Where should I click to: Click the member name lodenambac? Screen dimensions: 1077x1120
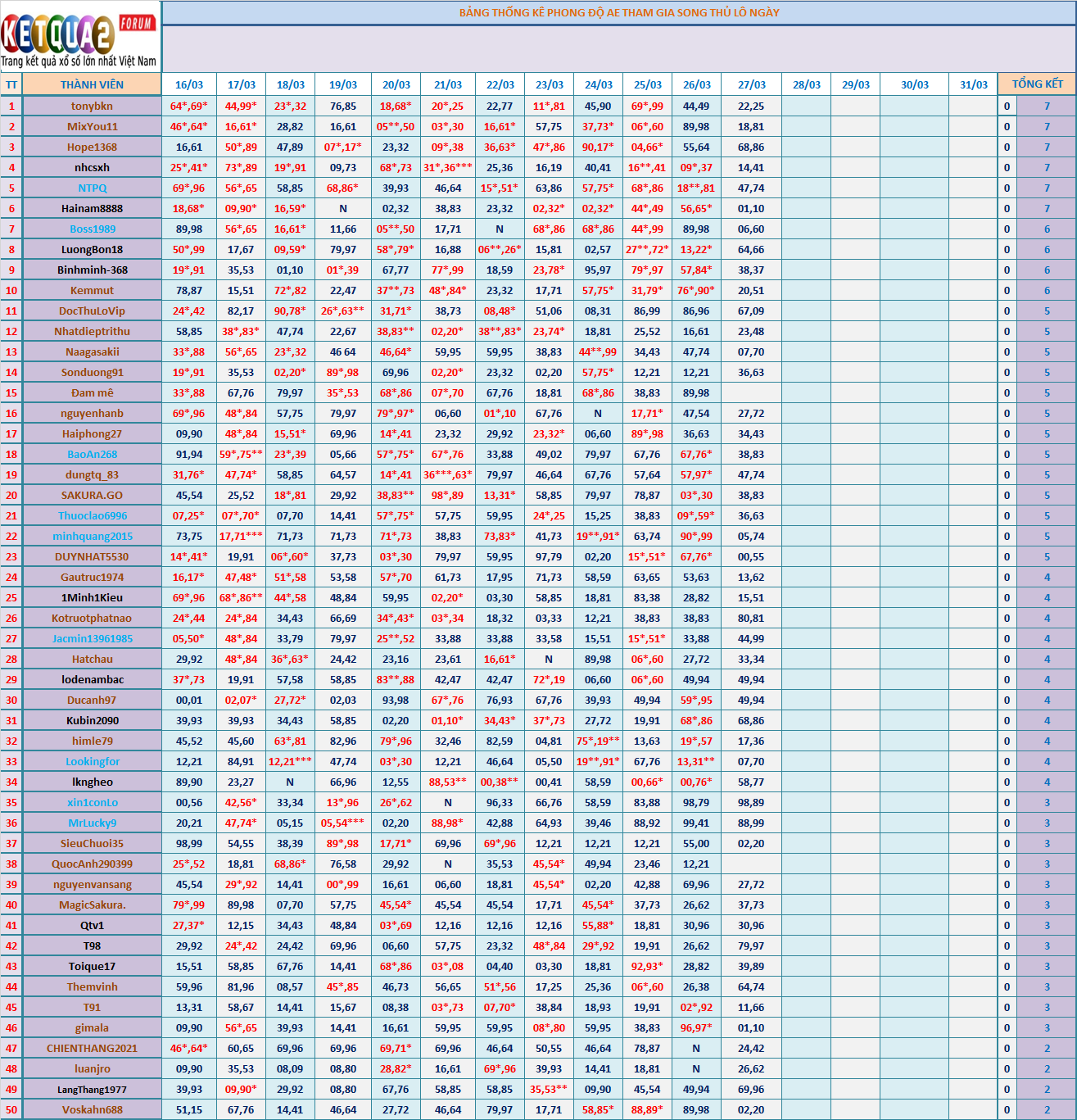(x=92, y=679)
